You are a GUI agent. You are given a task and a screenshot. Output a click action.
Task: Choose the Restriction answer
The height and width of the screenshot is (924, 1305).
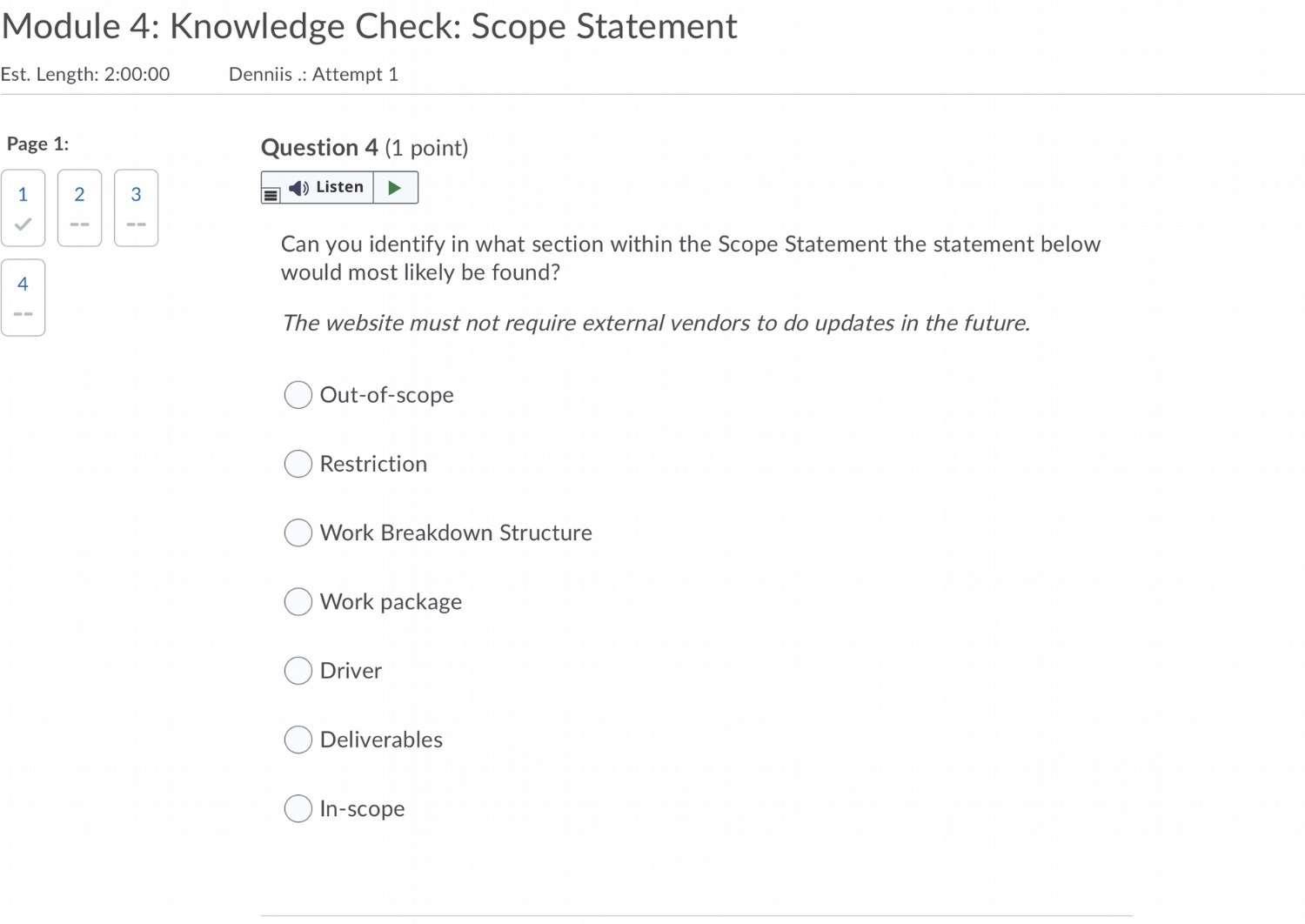pyautogui.click(x=298, y=464)
